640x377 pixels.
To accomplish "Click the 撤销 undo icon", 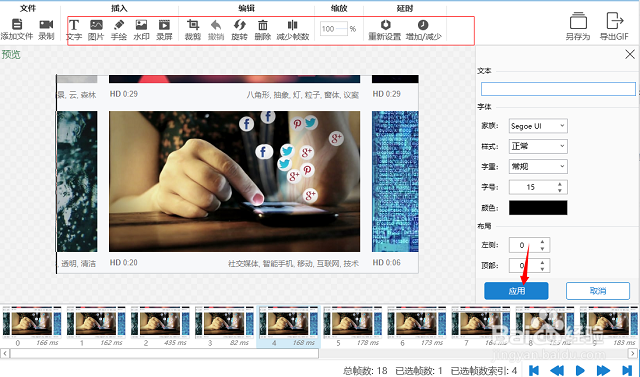I will [216, 25].
